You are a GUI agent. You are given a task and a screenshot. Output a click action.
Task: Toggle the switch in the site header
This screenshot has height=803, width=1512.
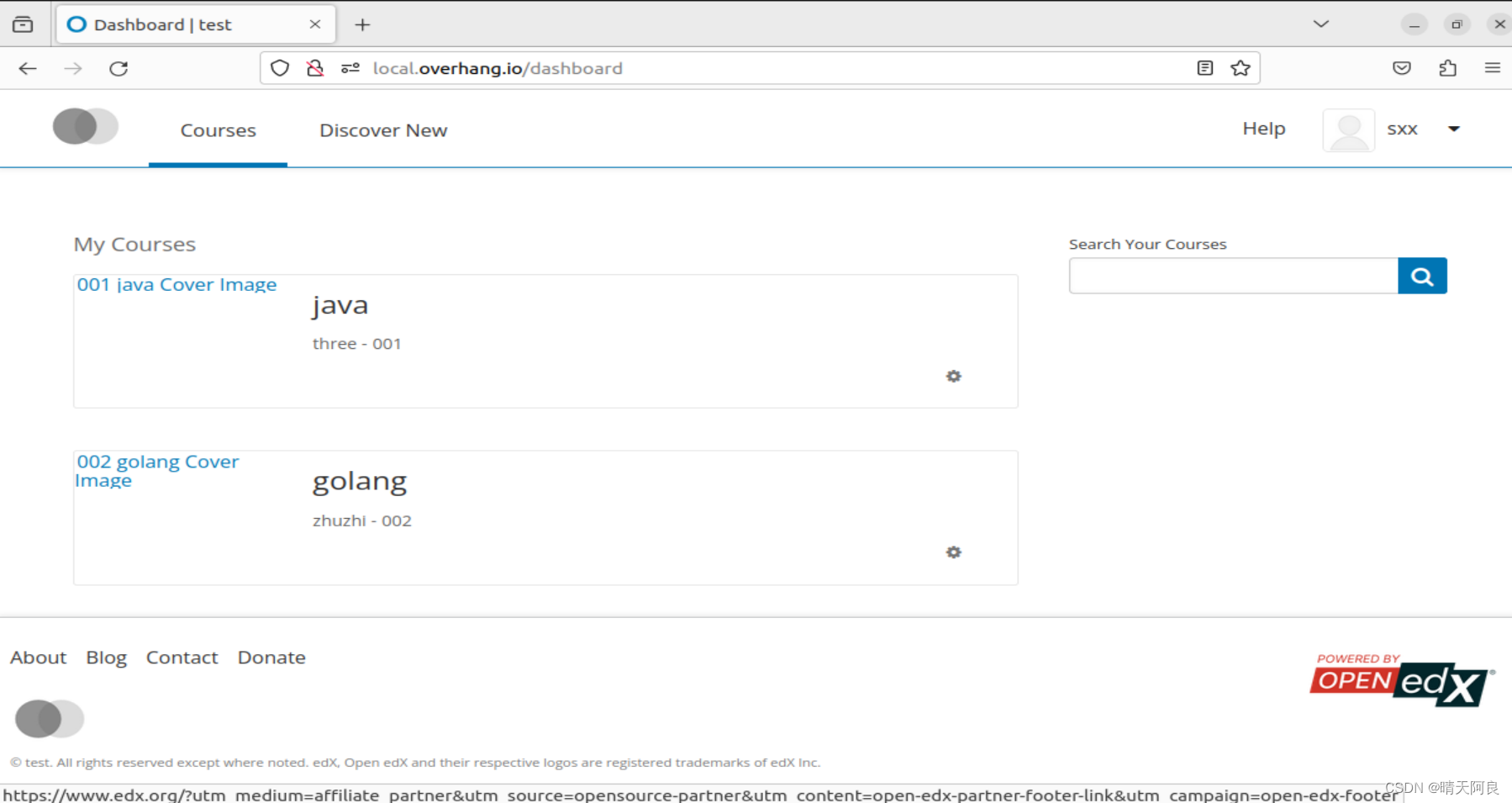point(85,127)
